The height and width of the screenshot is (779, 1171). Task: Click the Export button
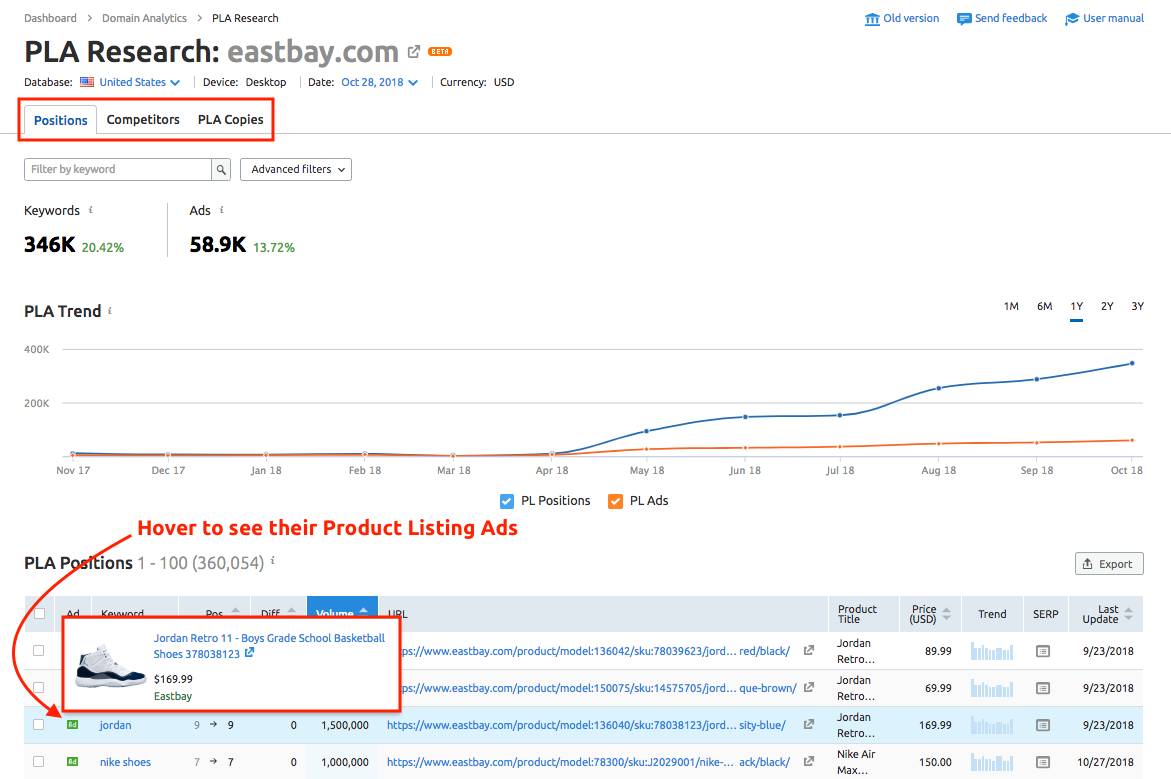[1109, 564]
